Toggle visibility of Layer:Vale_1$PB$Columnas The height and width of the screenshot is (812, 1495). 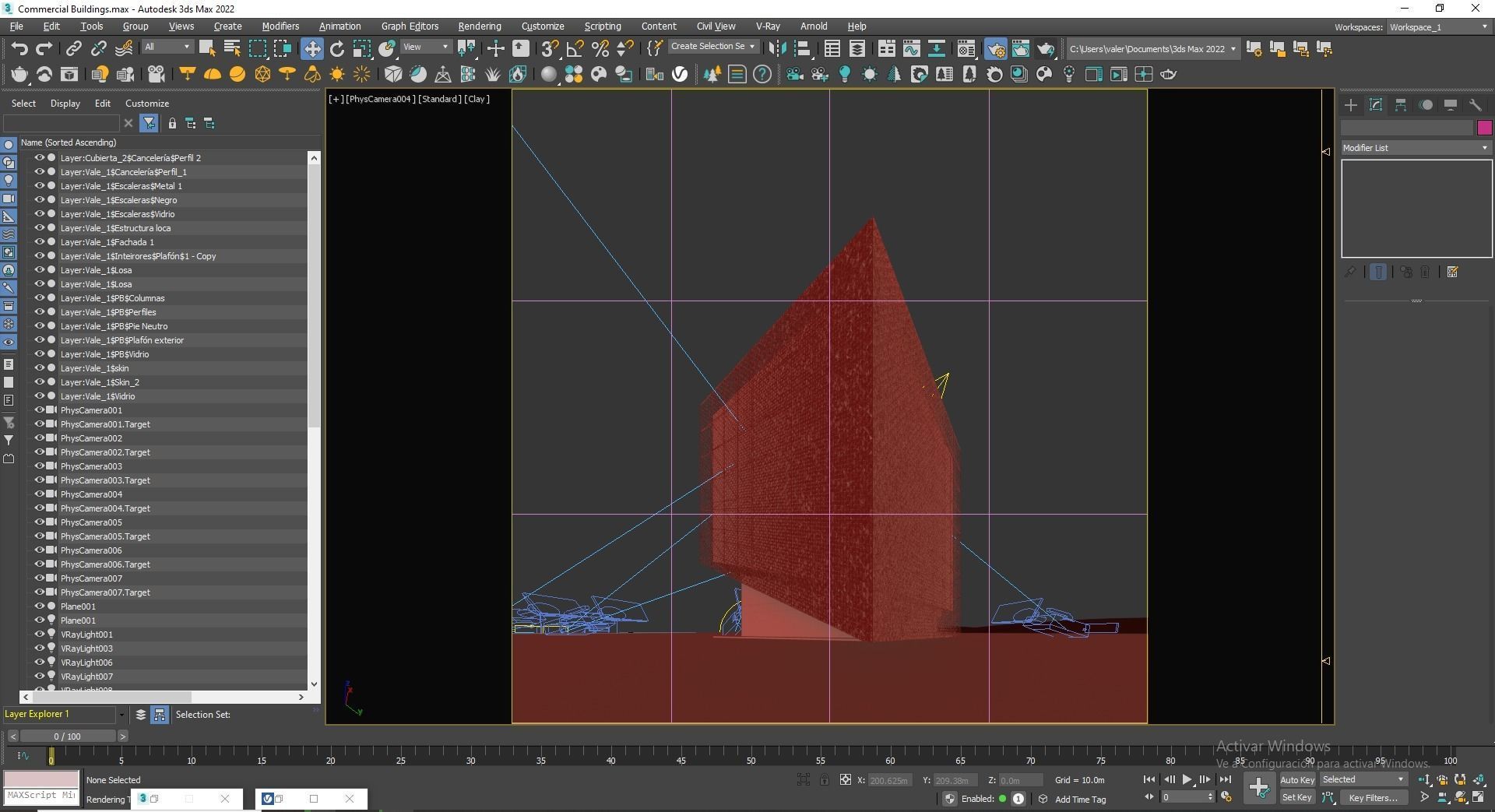[39, 298]
